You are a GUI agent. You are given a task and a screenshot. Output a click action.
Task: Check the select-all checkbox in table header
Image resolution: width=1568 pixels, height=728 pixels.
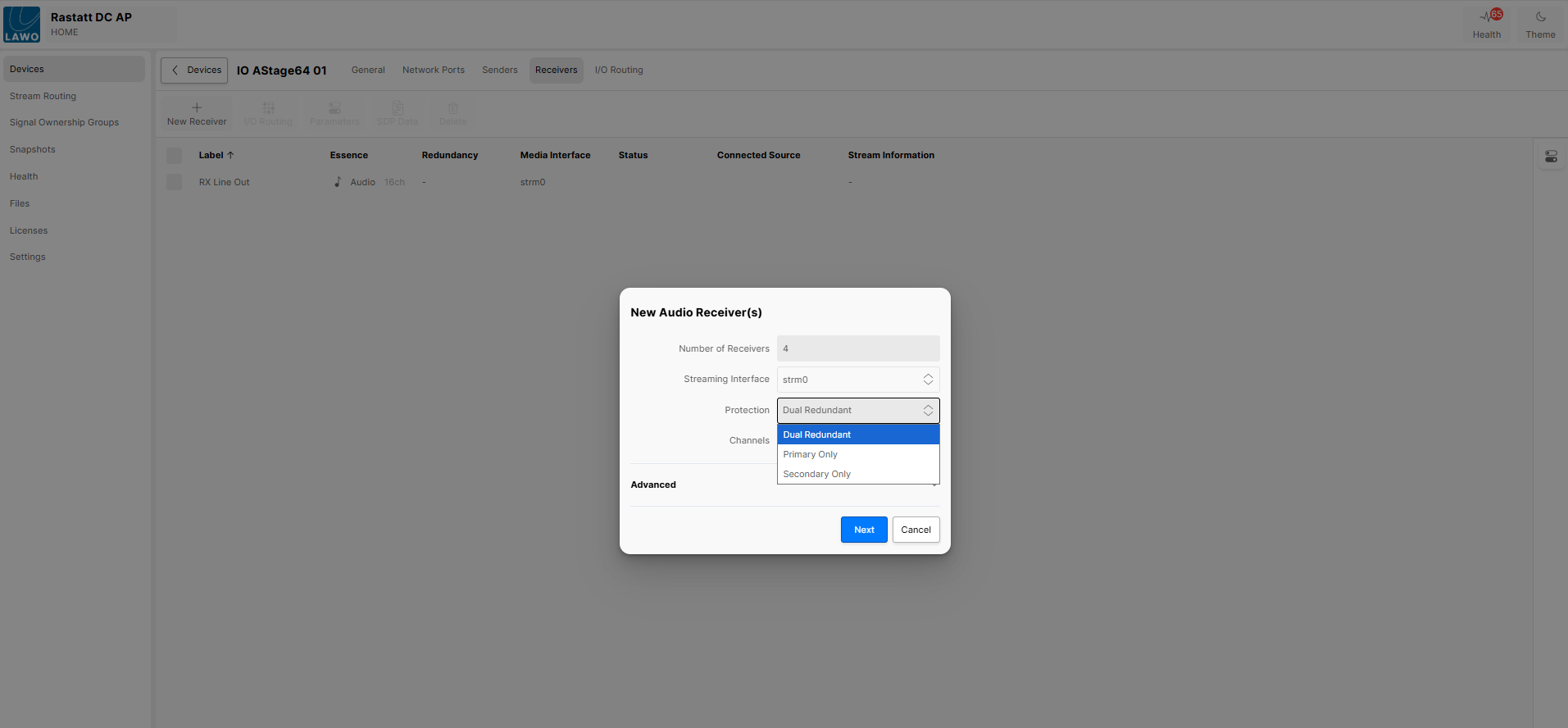tap(175, 156)
